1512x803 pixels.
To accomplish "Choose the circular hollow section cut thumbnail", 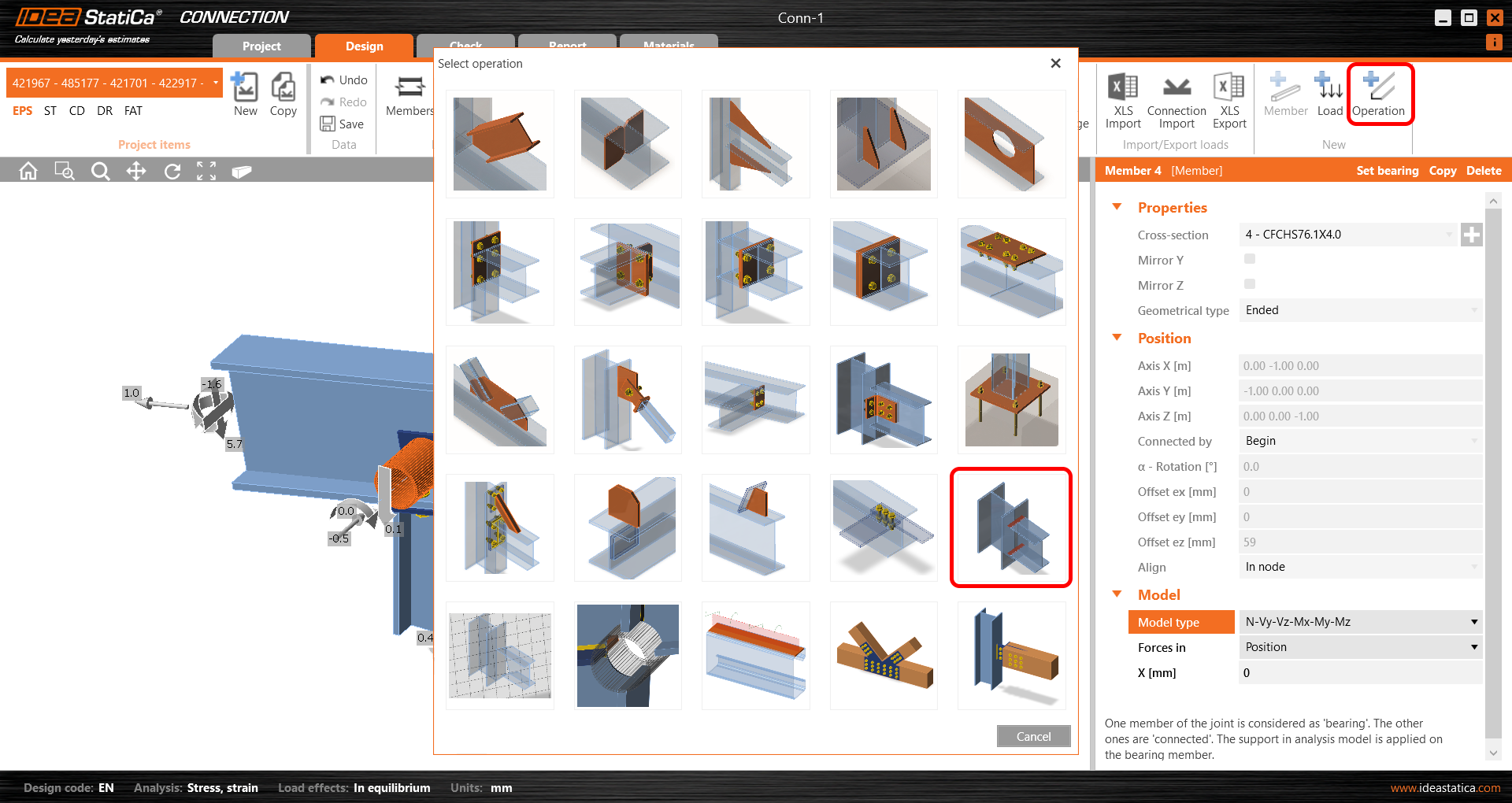I will (x=628, y=656).
